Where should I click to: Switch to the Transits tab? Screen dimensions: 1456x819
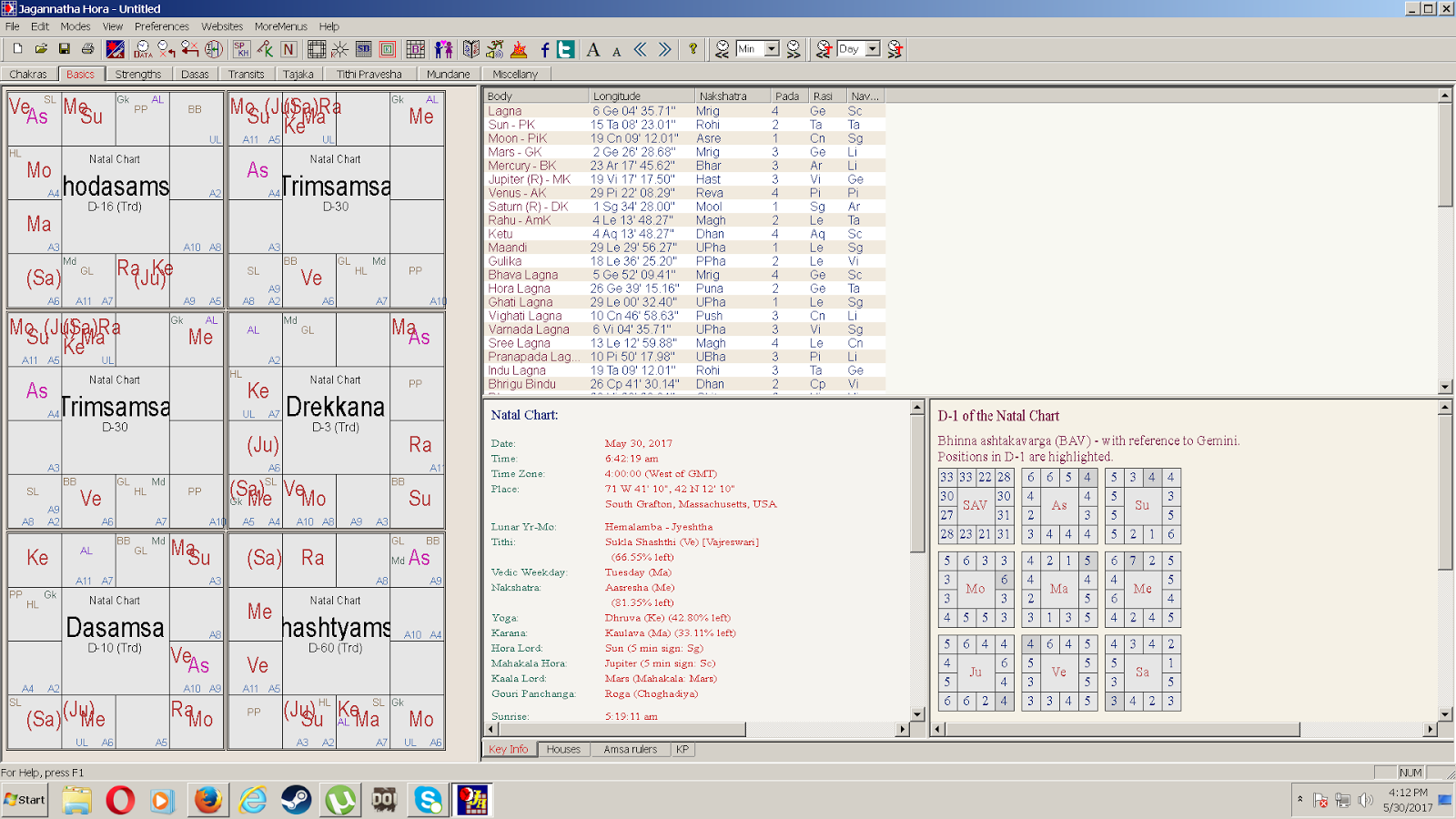[247, 74]
